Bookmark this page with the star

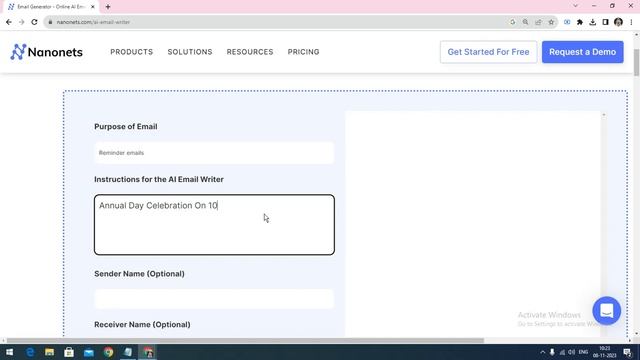551,22
